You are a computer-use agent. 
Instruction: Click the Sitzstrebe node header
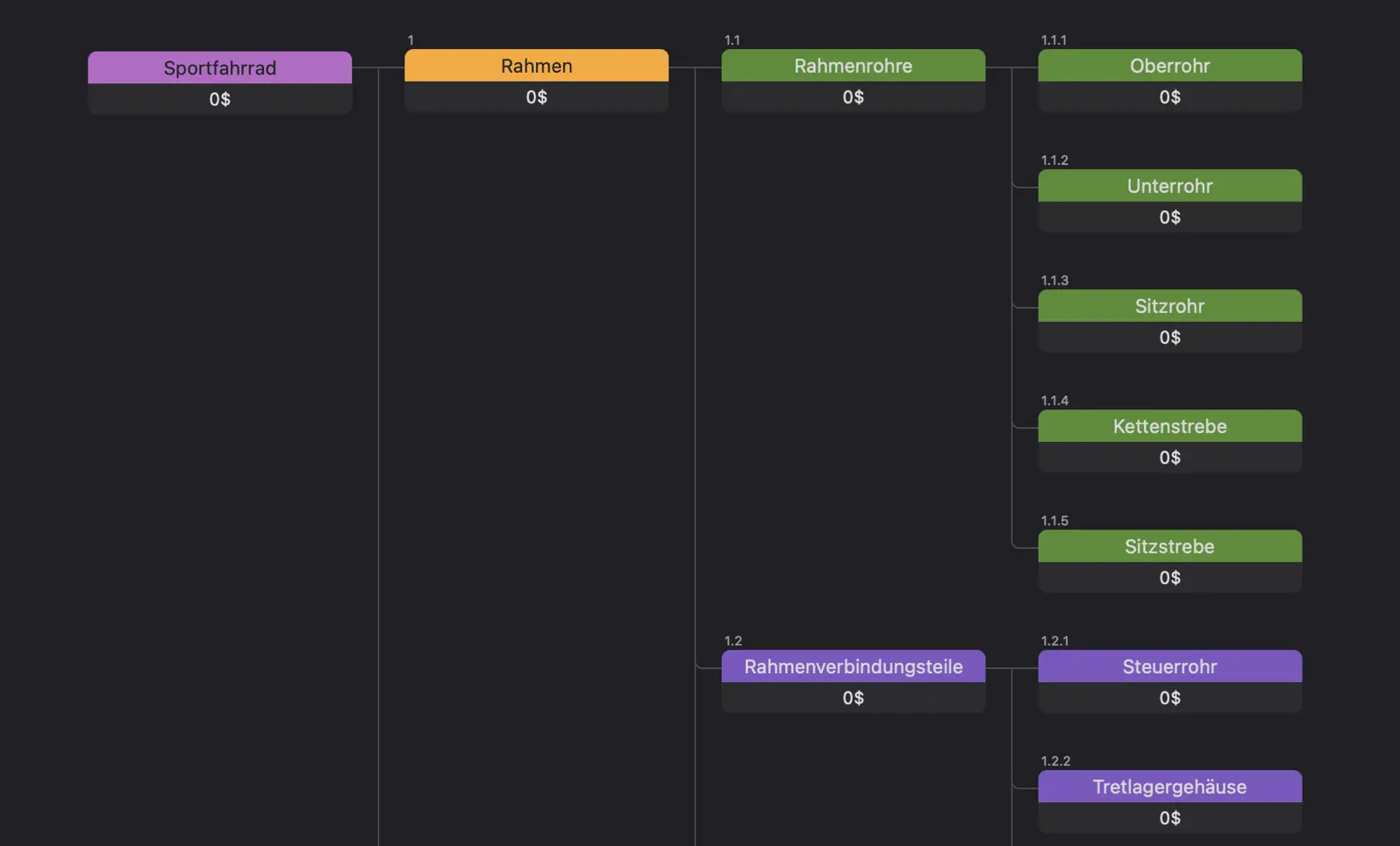(x=1169, y=546)
